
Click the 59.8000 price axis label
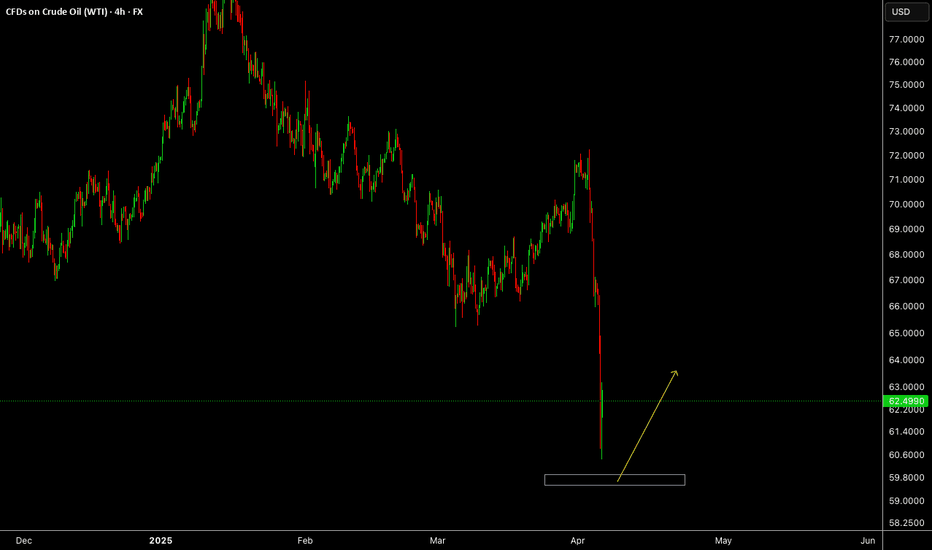coord(906,477)
